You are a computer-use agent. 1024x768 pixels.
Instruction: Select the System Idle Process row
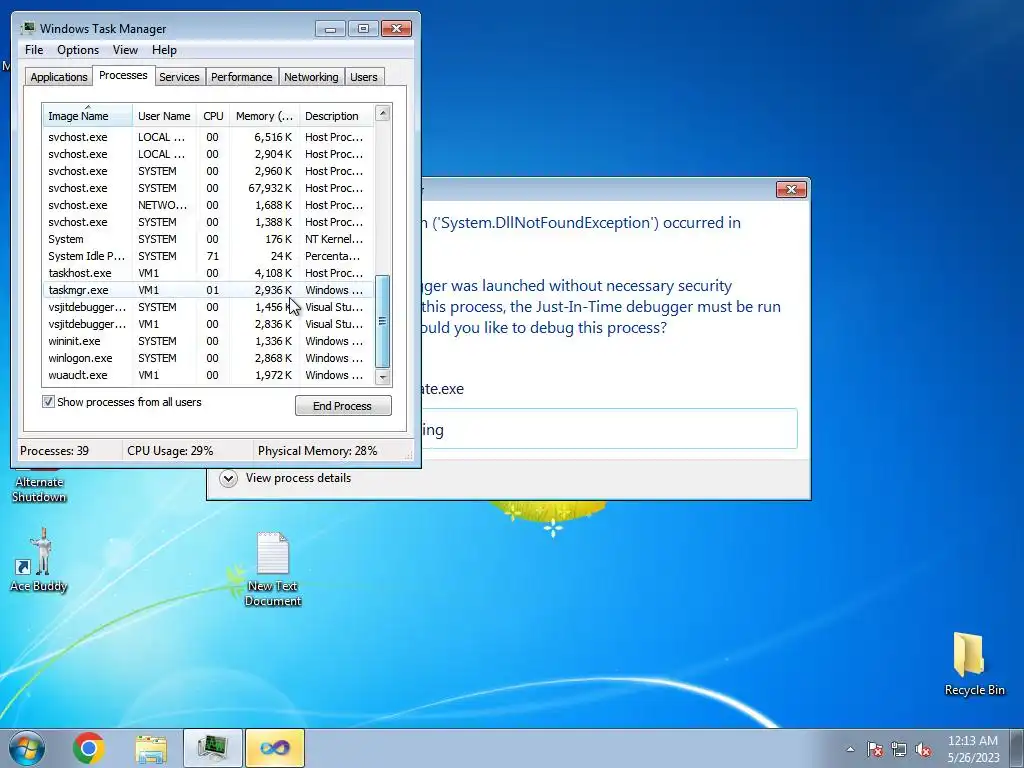pos(208,256)
